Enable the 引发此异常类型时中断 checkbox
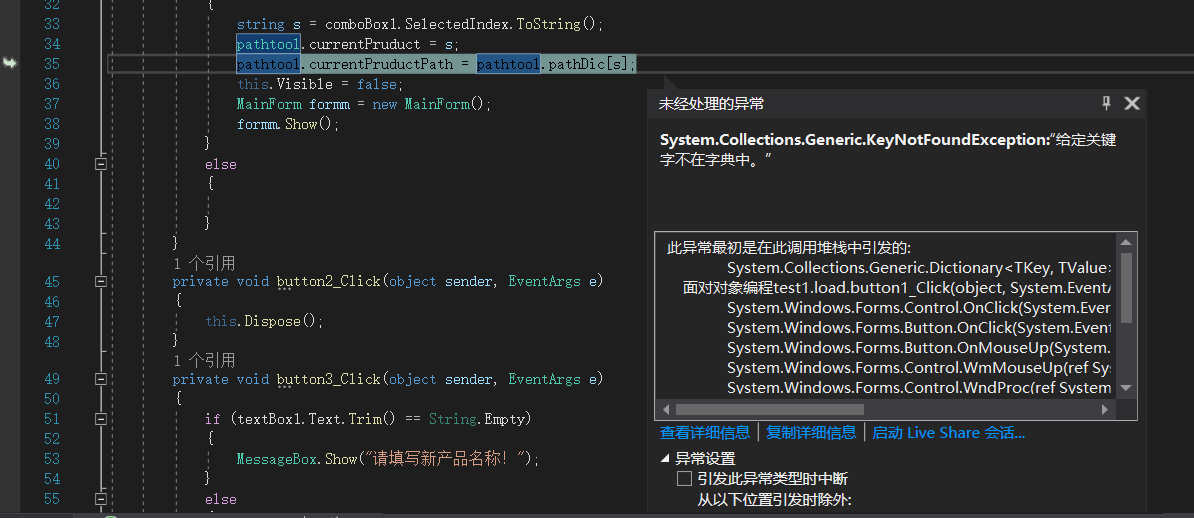1194x518 pixels. (685, 478)
